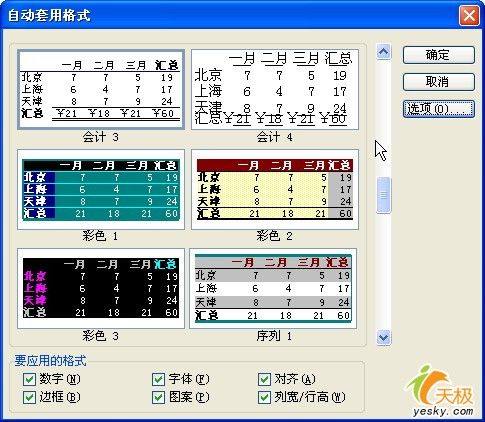This screenshot has height=422, width=485.
Task: Toggle the 边框(B) checkbox
Action: tap(29, 397)
